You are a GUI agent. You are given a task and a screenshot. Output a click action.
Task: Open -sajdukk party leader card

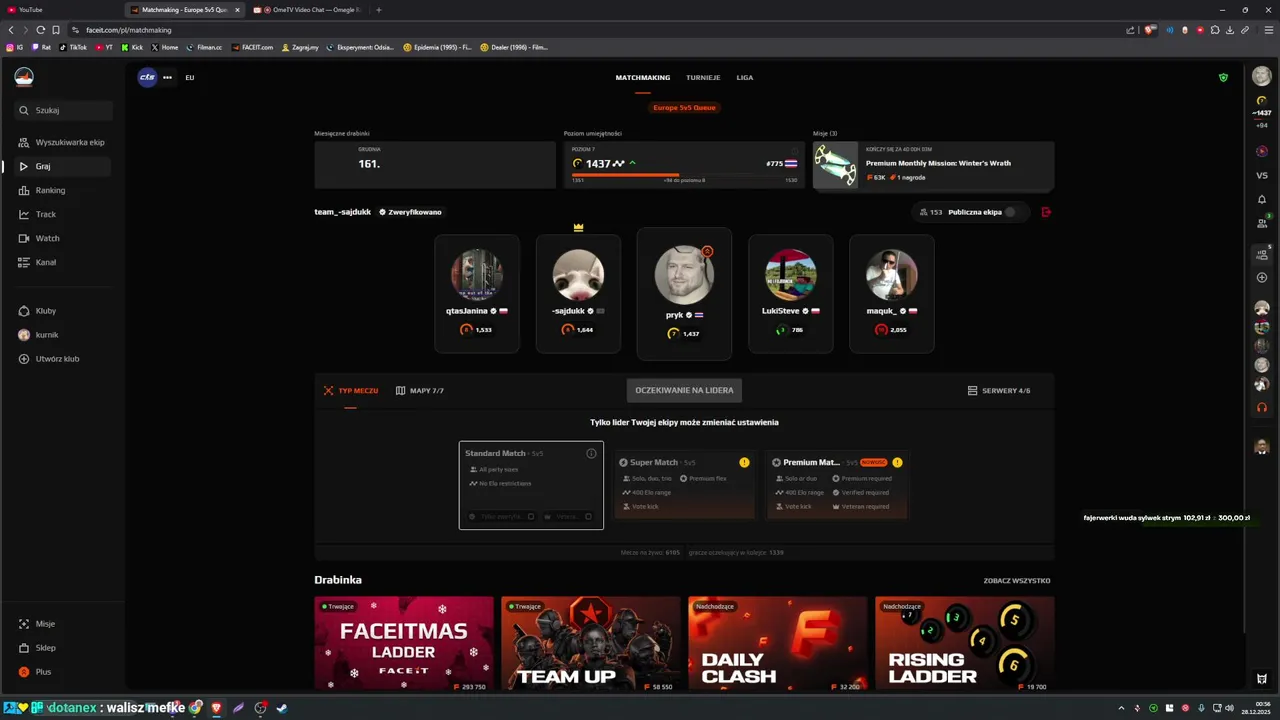(x=578, y=293)
